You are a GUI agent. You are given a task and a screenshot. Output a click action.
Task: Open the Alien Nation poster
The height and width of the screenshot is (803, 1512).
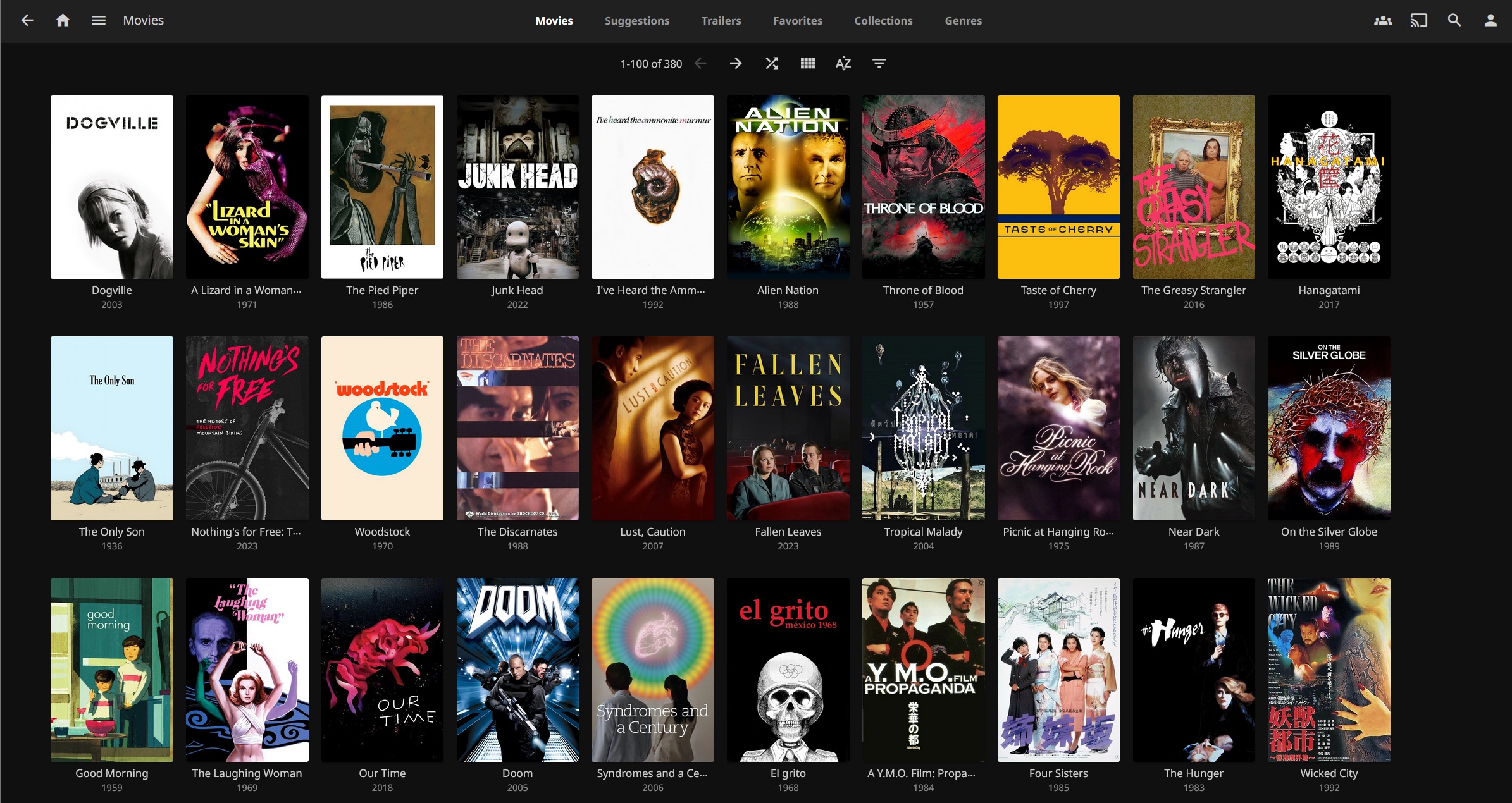788,187
